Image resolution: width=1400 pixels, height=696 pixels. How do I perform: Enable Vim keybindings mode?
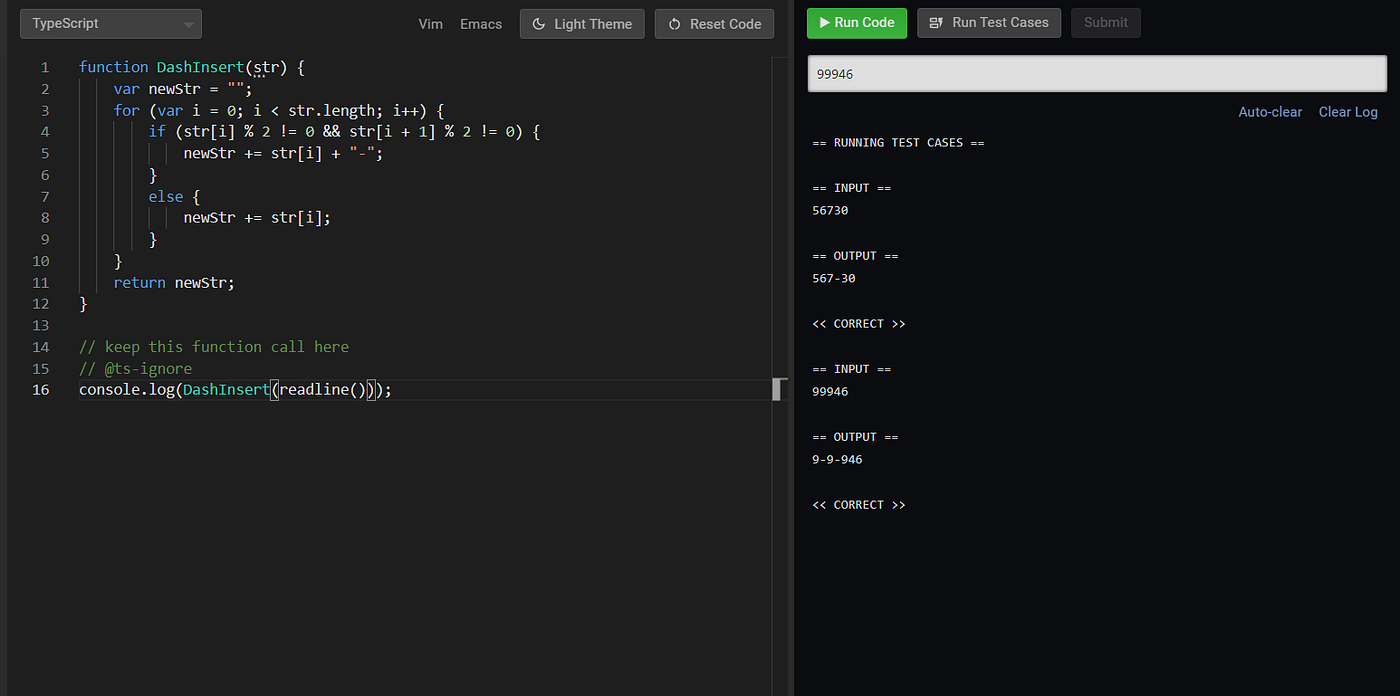[430, 23]
